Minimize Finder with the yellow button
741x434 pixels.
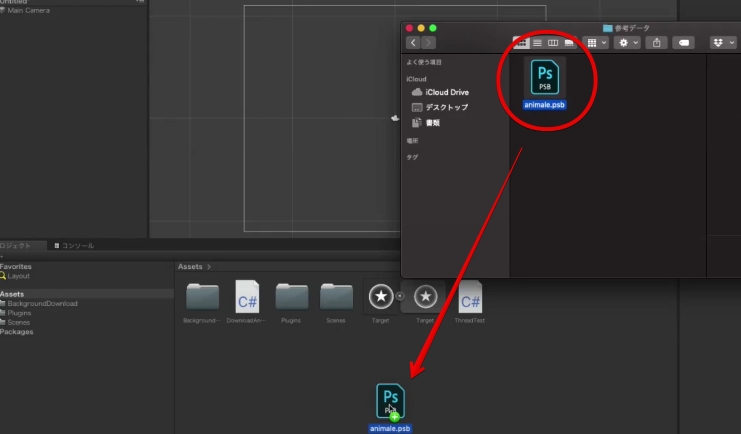[x=421, y=28]
